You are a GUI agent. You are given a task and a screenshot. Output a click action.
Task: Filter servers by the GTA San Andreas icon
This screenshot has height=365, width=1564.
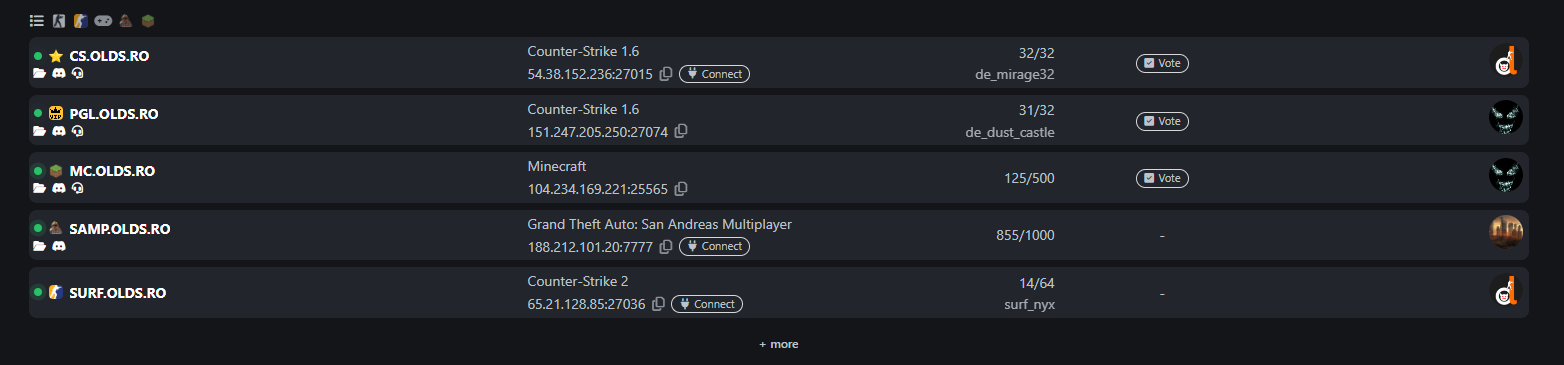[x=126, y=20]
